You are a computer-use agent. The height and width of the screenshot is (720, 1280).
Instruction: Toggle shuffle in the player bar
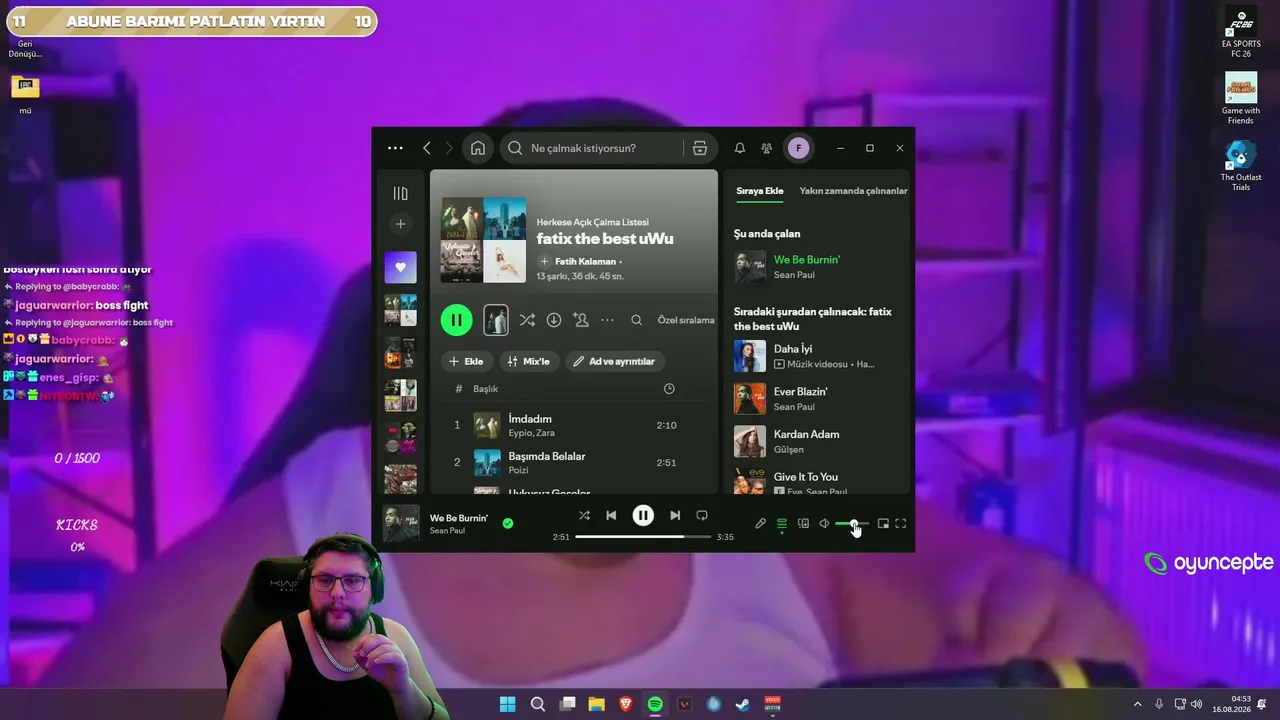584,515
